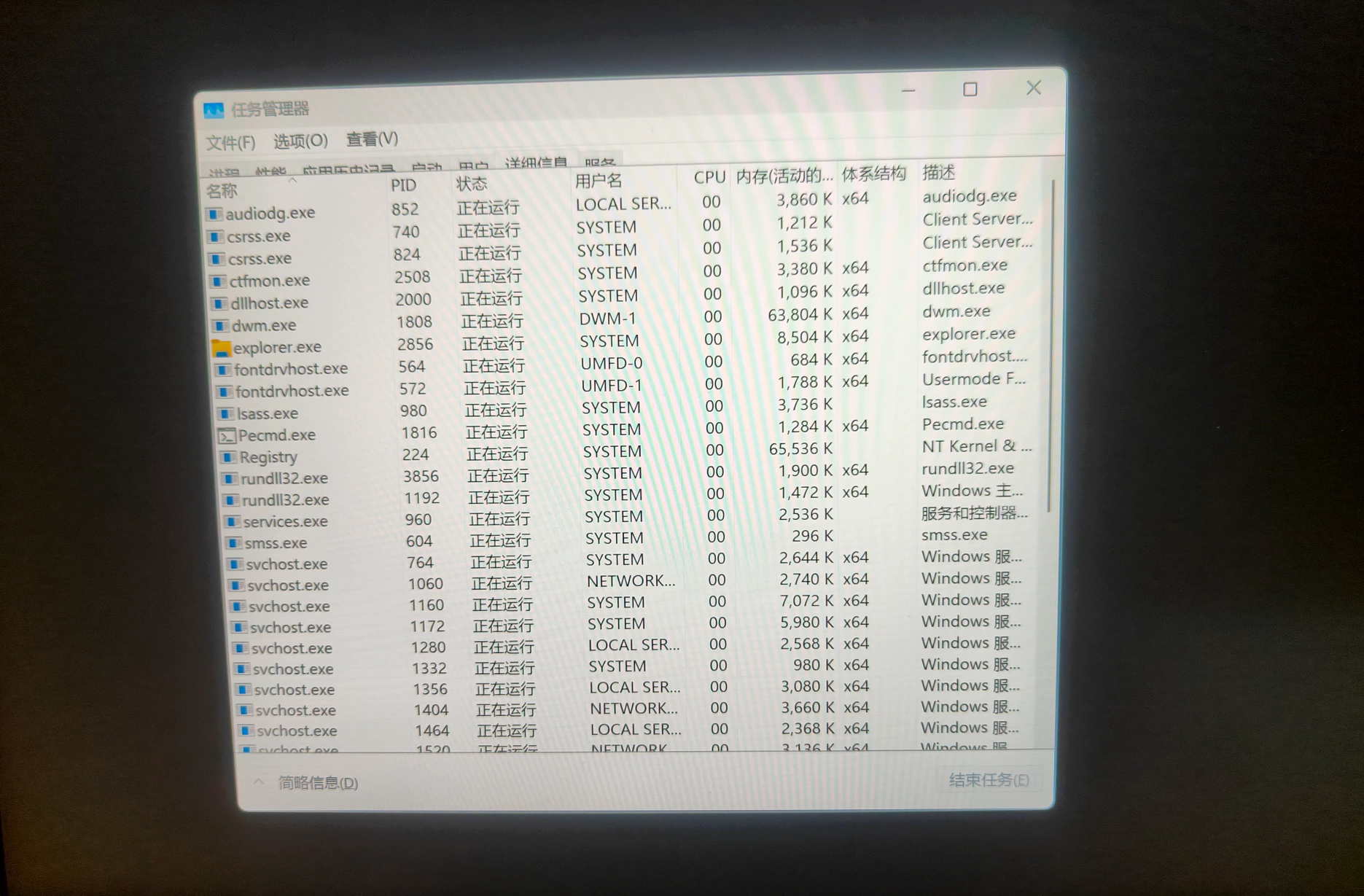Click the 简略信息(D) link

(318, 783)
